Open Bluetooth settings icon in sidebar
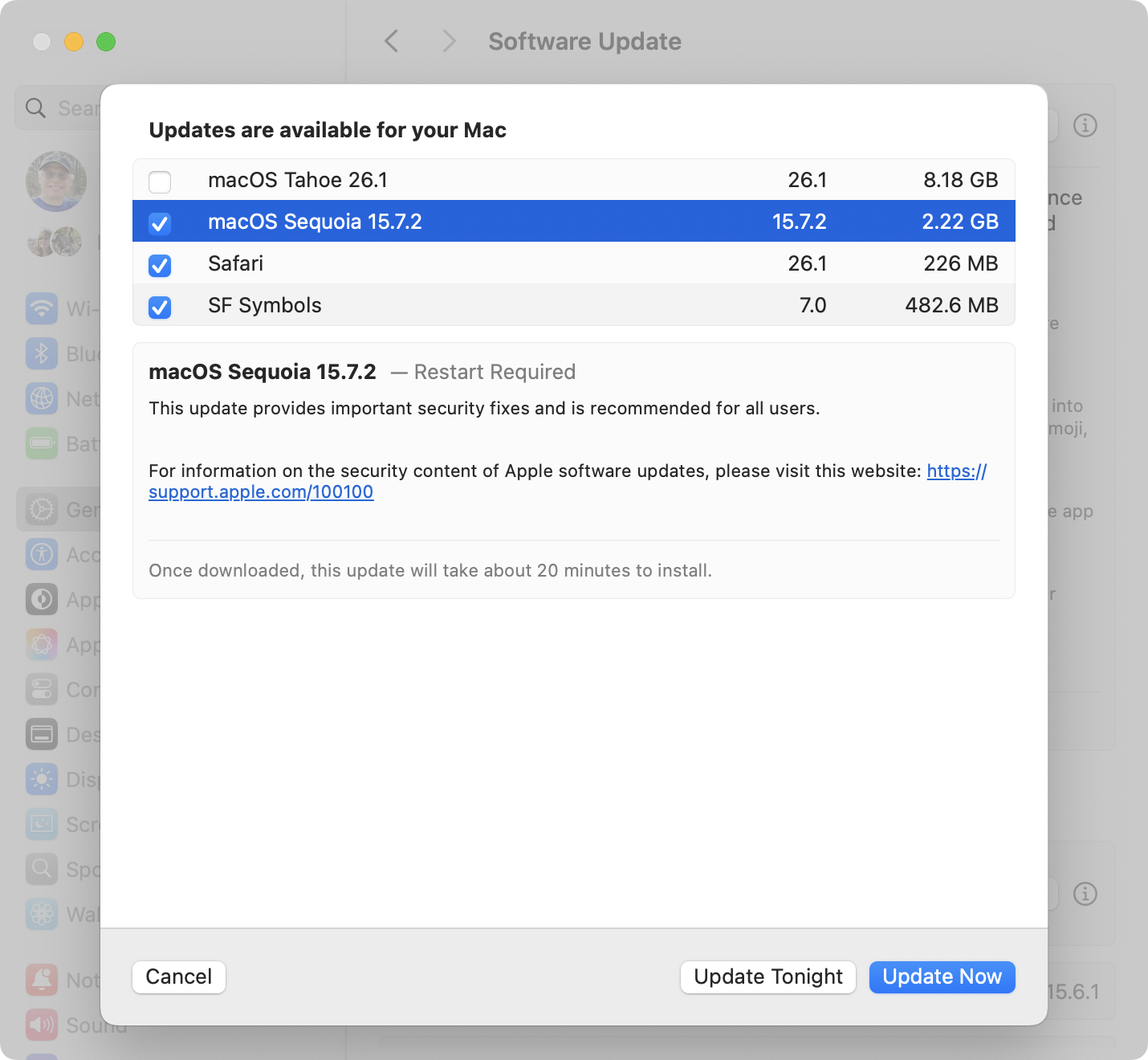 point(42,353)
